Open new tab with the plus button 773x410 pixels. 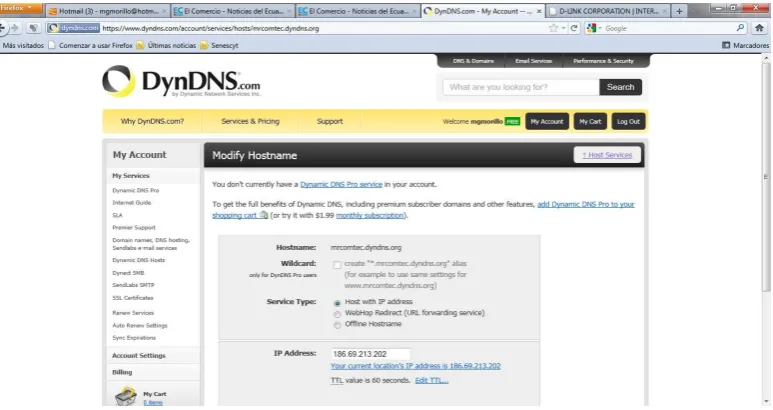(x=679, y=11)
